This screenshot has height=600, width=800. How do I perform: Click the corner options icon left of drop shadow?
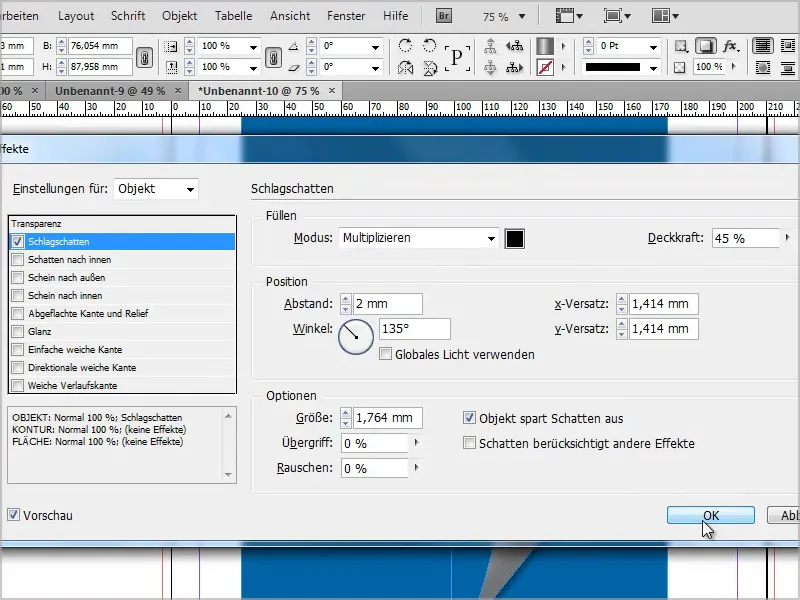[x=681, y=46]
